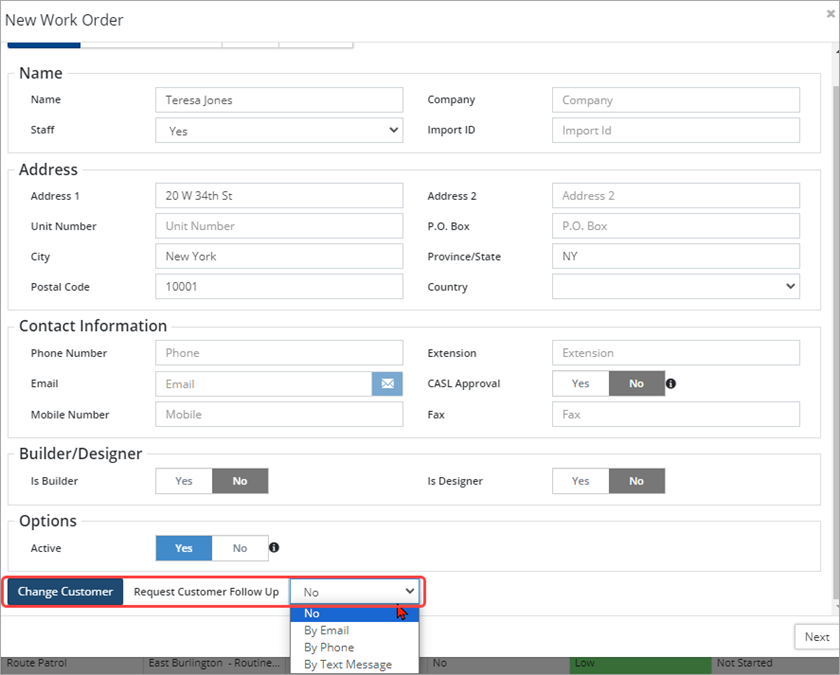
Task: Open the Staff dropdown
Action: point(279,131)
